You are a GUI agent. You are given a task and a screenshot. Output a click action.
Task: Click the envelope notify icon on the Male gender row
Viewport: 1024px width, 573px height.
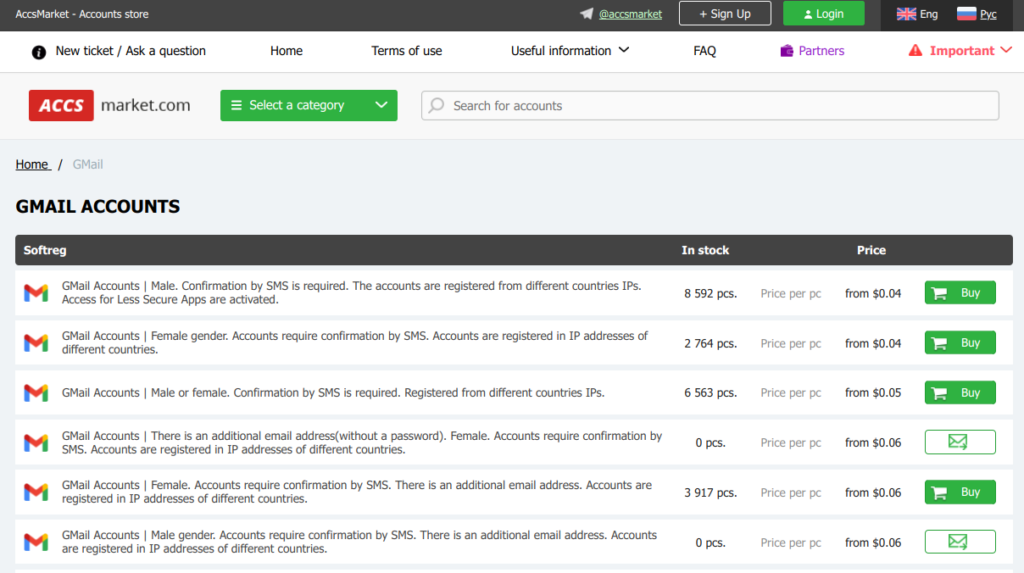pos(960,542)
